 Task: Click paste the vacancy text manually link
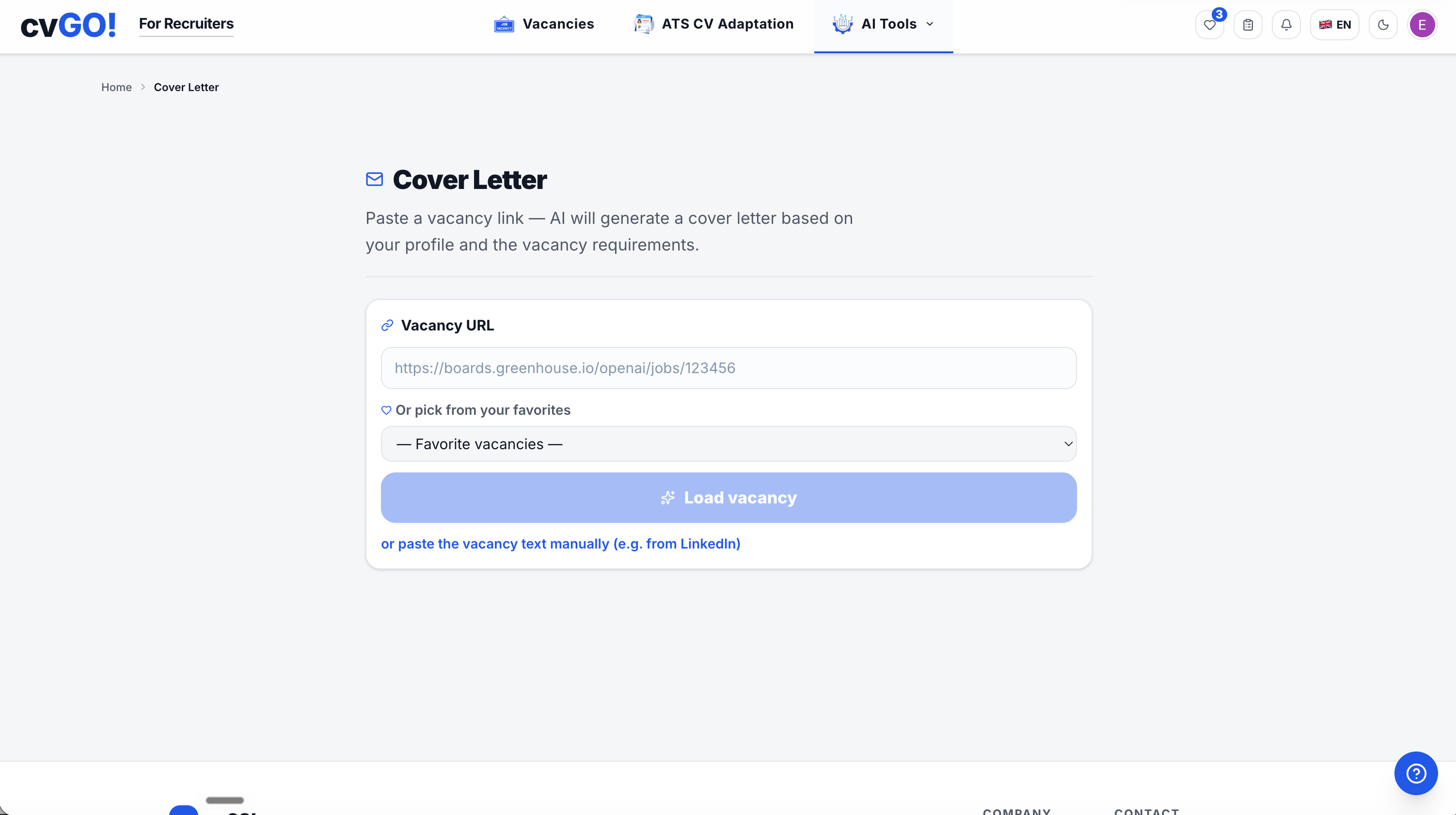(561, 544)
